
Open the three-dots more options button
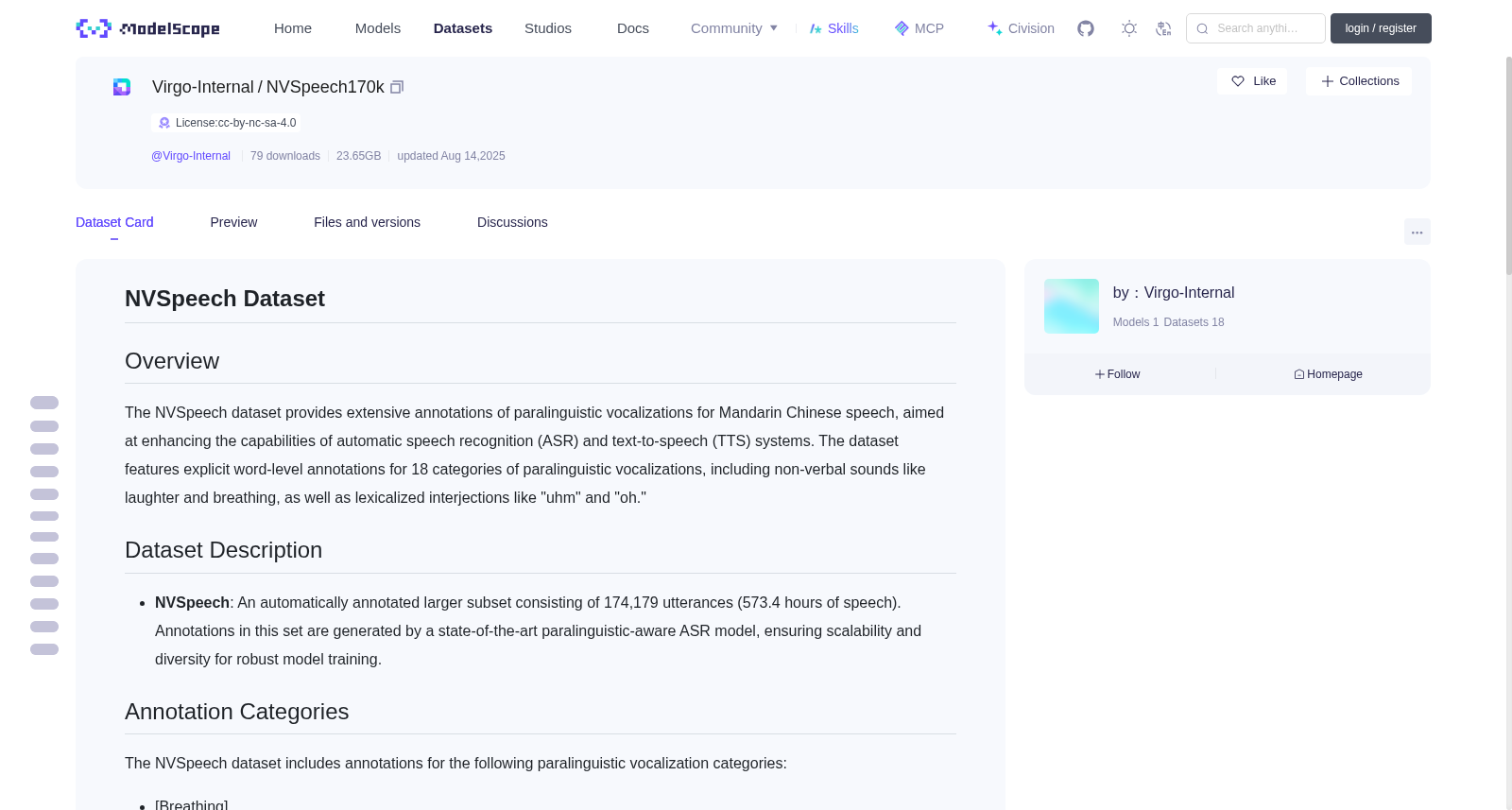click(1417, 232)
